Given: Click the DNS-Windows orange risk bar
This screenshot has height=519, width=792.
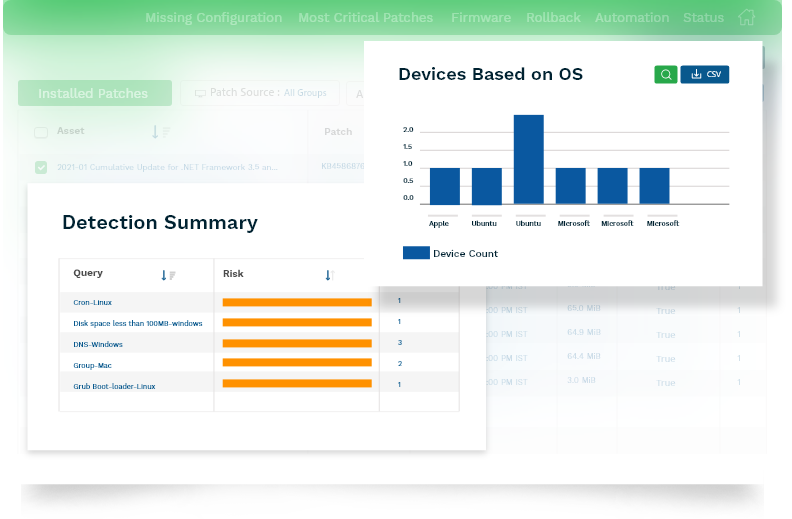Looking at the screenshot, I should point(297,343).
